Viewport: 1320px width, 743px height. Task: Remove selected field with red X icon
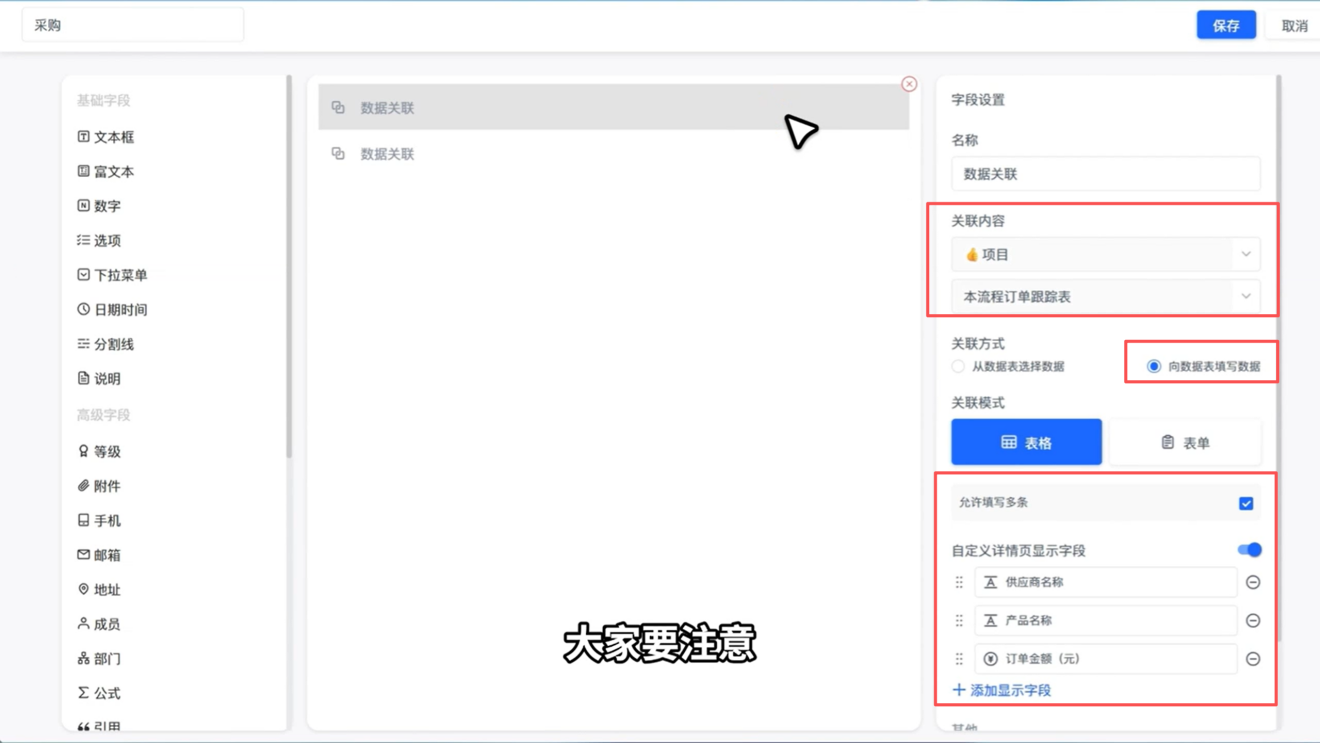coord(909,84)
